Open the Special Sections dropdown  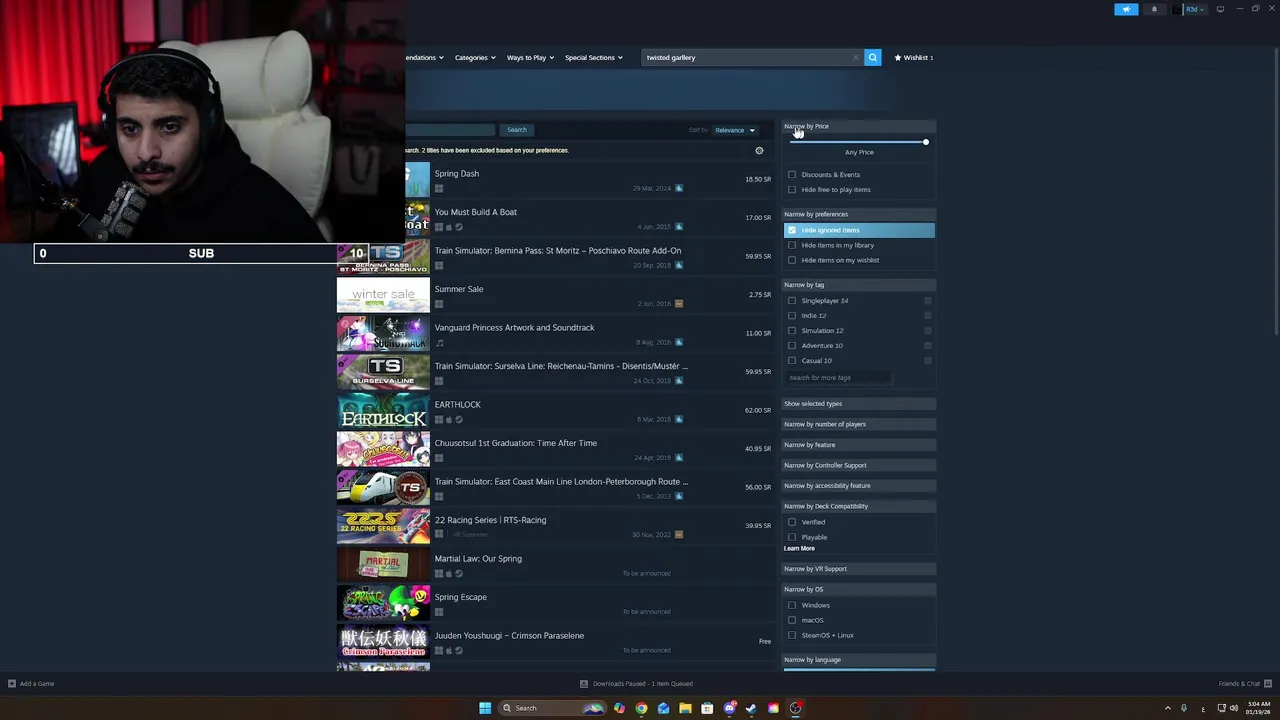594,58
